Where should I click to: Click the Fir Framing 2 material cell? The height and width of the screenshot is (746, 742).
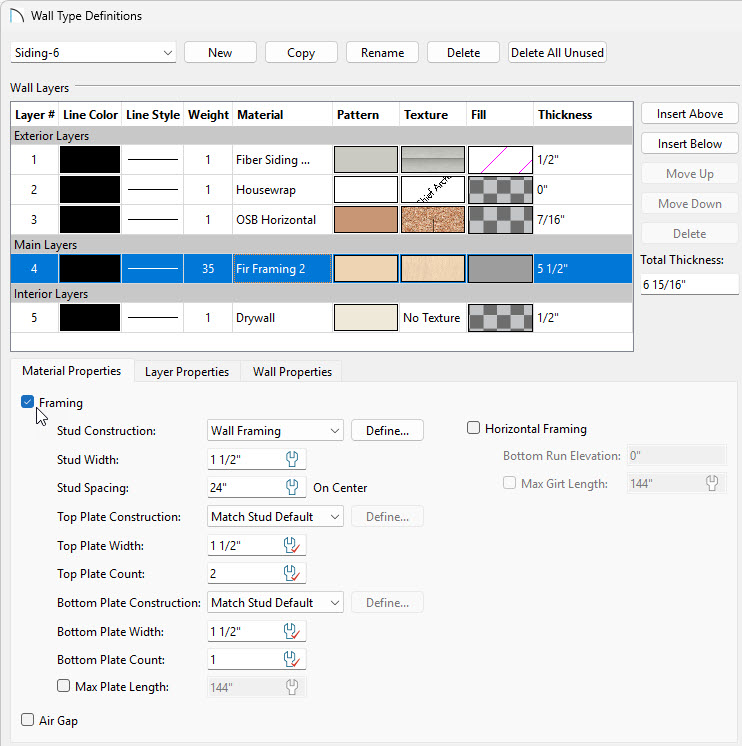tap(283, 268)
